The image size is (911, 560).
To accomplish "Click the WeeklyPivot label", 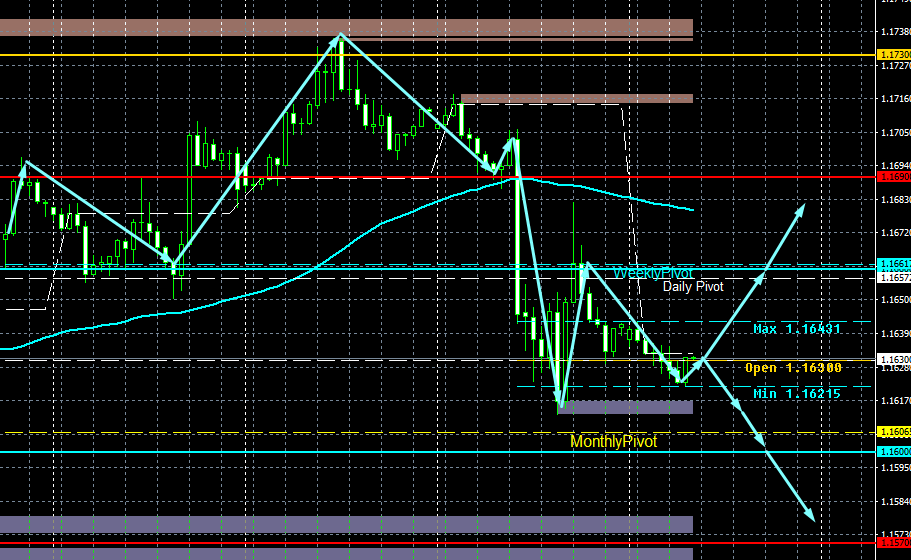I will point(653,273).
